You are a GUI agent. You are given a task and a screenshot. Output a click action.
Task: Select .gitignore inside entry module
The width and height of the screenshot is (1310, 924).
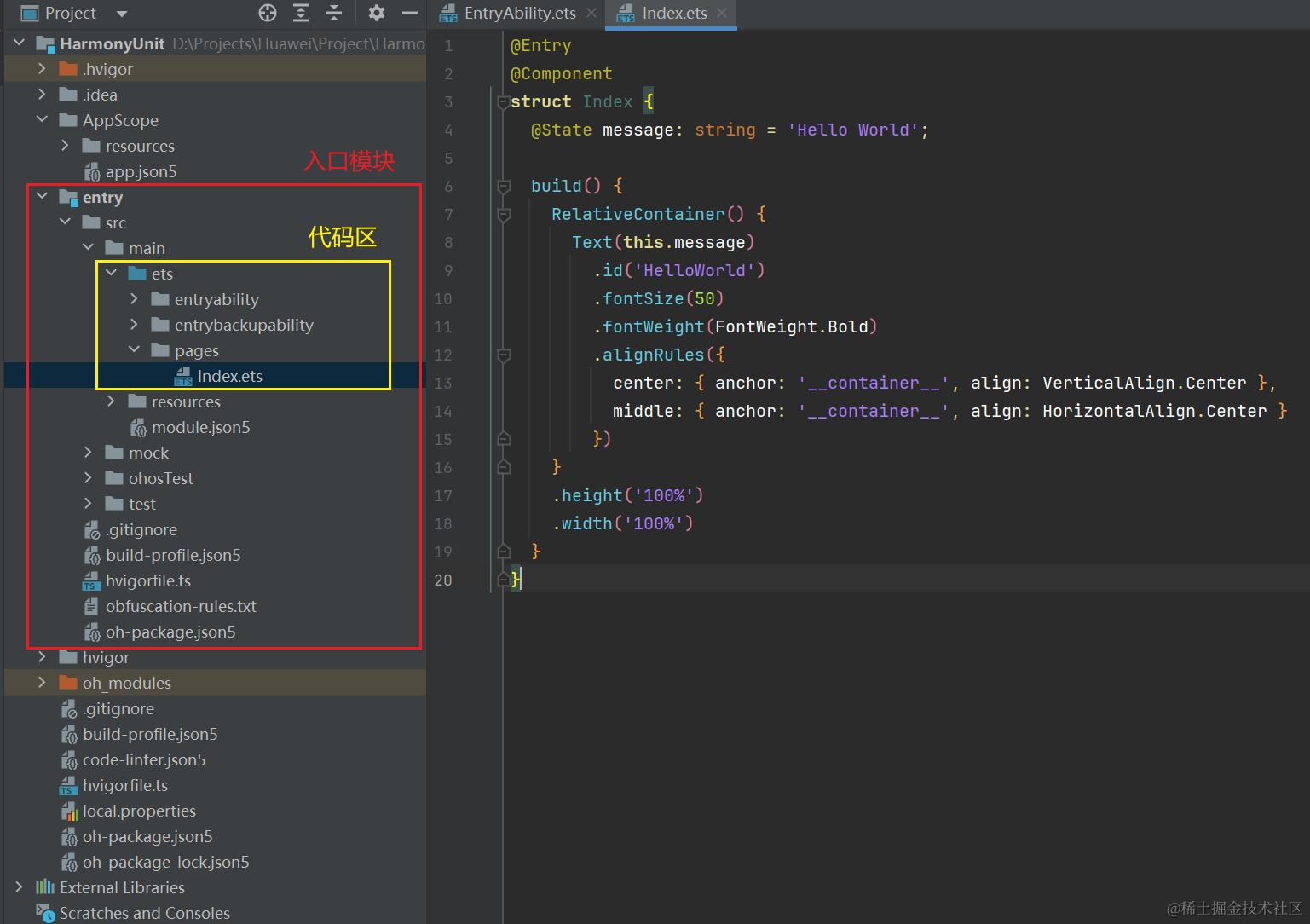coord(141,529)
